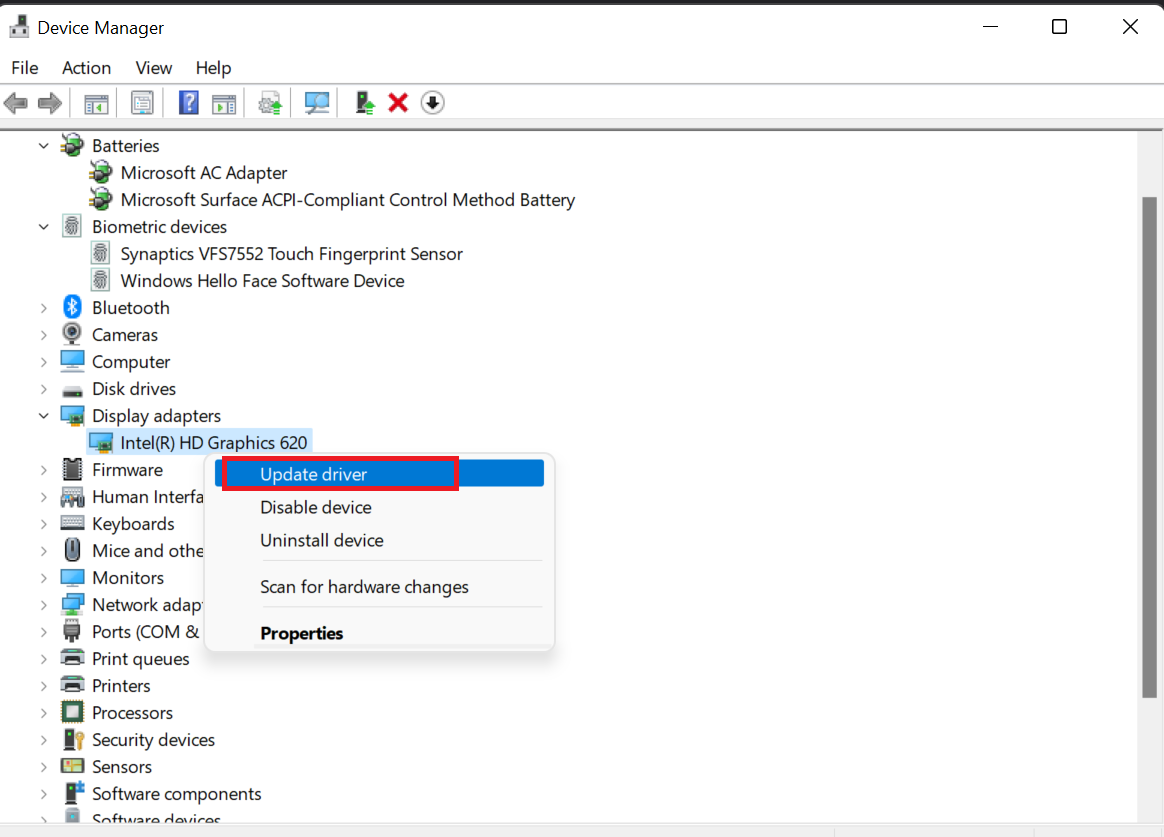Select the Software components tree label
This screenshot has width=1164, height=837.
(176, 794)
